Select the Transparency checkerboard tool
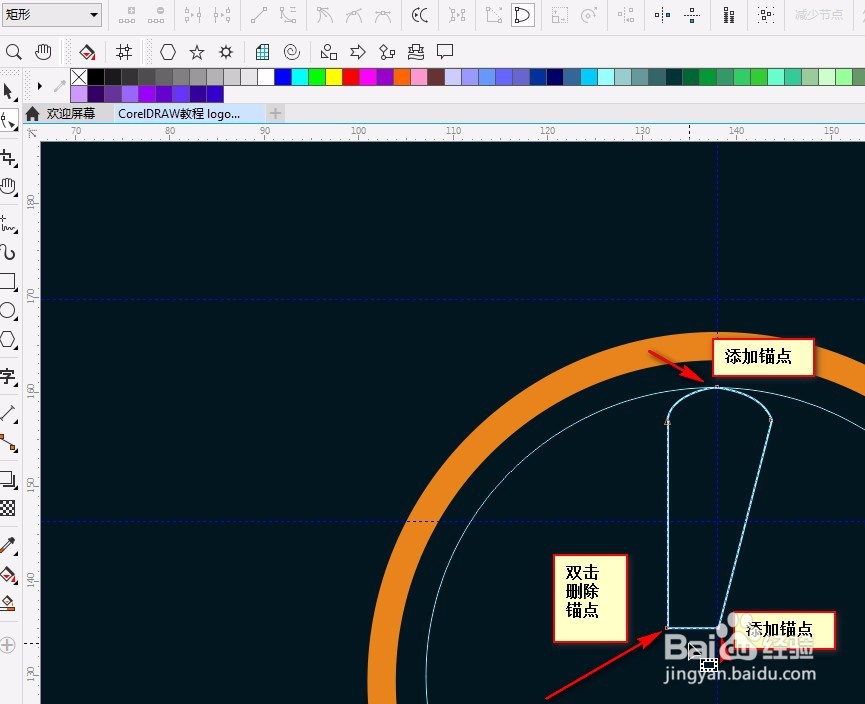This screenshot has height=704, width=865. (x=8, y=508)
